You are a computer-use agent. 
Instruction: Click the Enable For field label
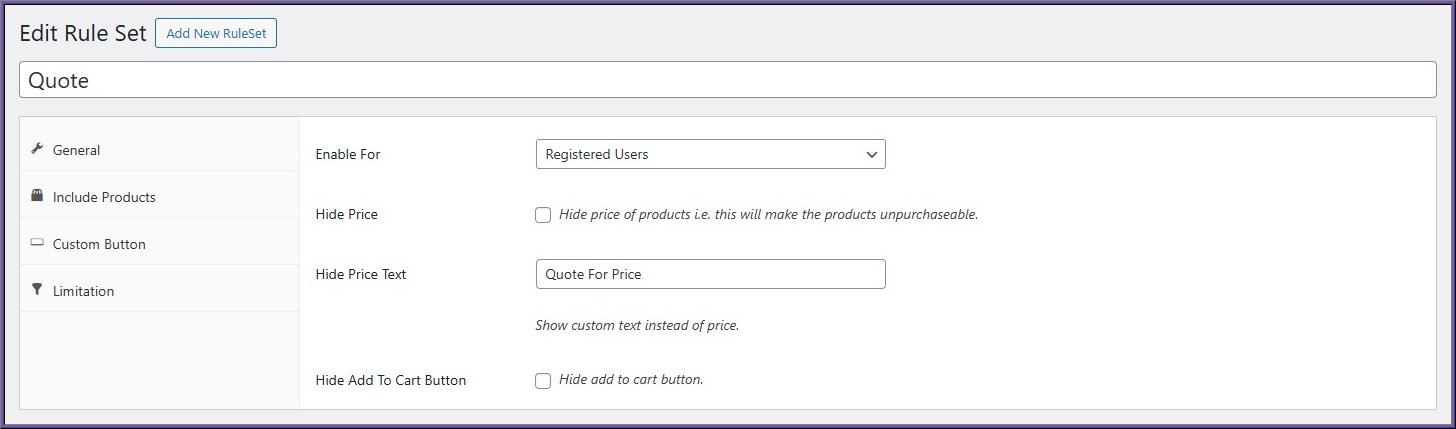coord(348,154)
